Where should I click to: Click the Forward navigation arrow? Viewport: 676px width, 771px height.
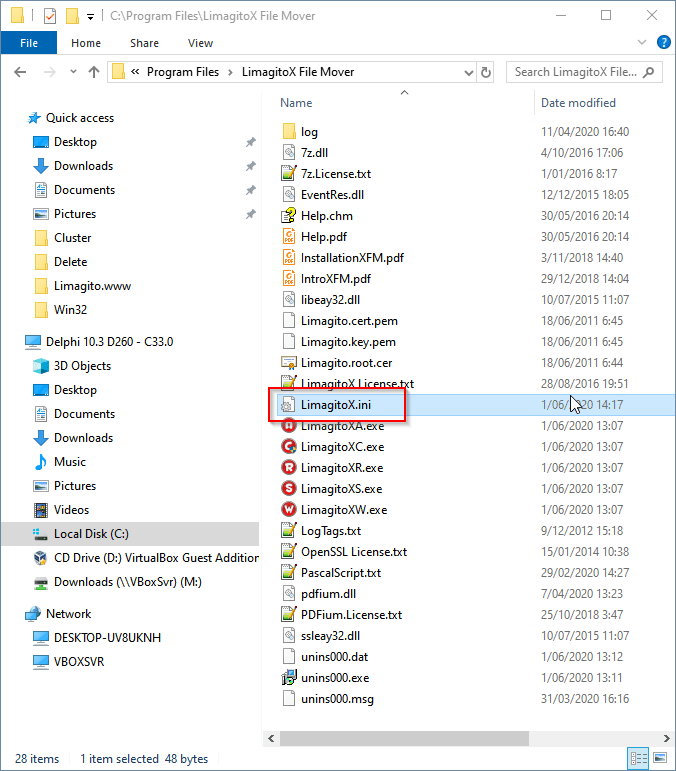coord(50,72)
